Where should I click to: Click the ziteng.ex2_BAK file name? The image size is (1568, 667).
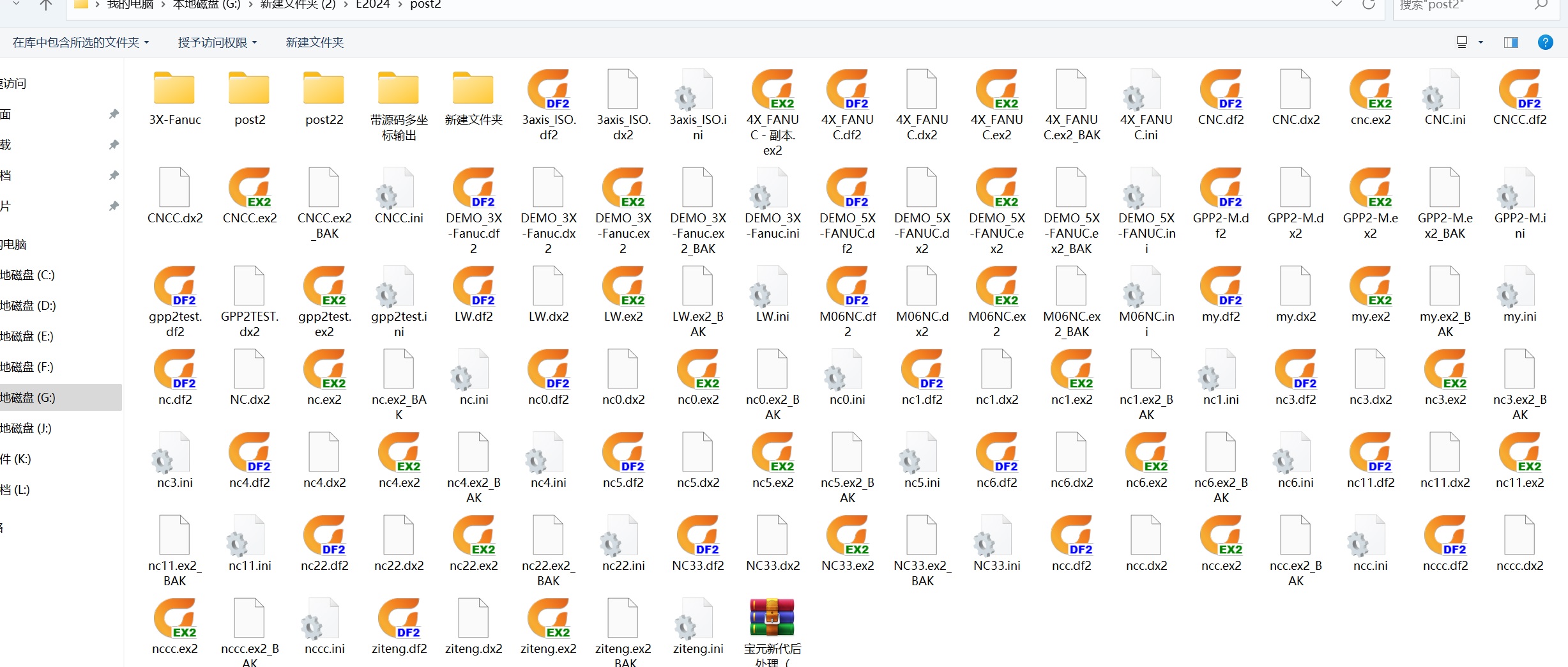tap(623, 655)
